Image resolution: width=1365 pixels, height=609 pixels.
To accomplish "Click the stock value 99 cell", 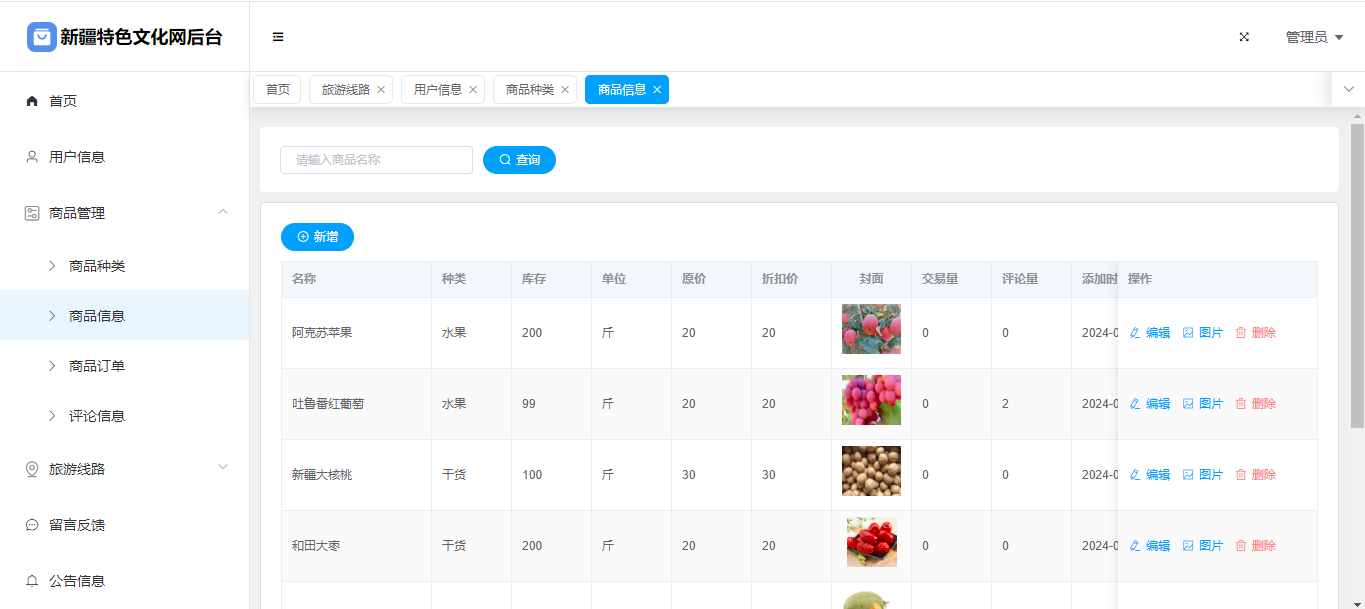I will pyautogui.click(x=551, y=404).
